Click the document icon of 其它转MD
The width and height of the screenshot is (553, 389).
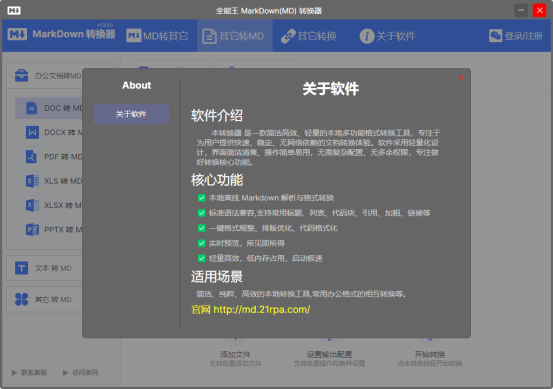pyautogui.click(x=209, y=36)
